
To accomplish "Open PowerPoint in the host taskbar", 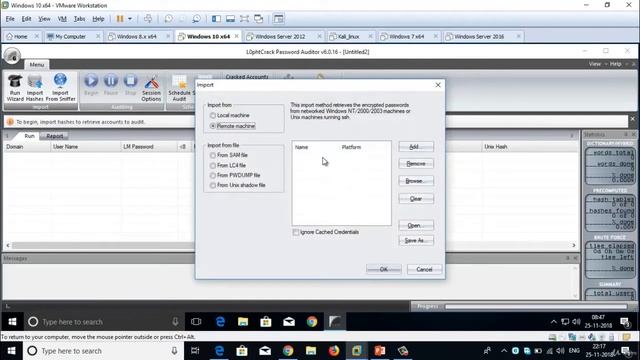I will click(380, 351).
